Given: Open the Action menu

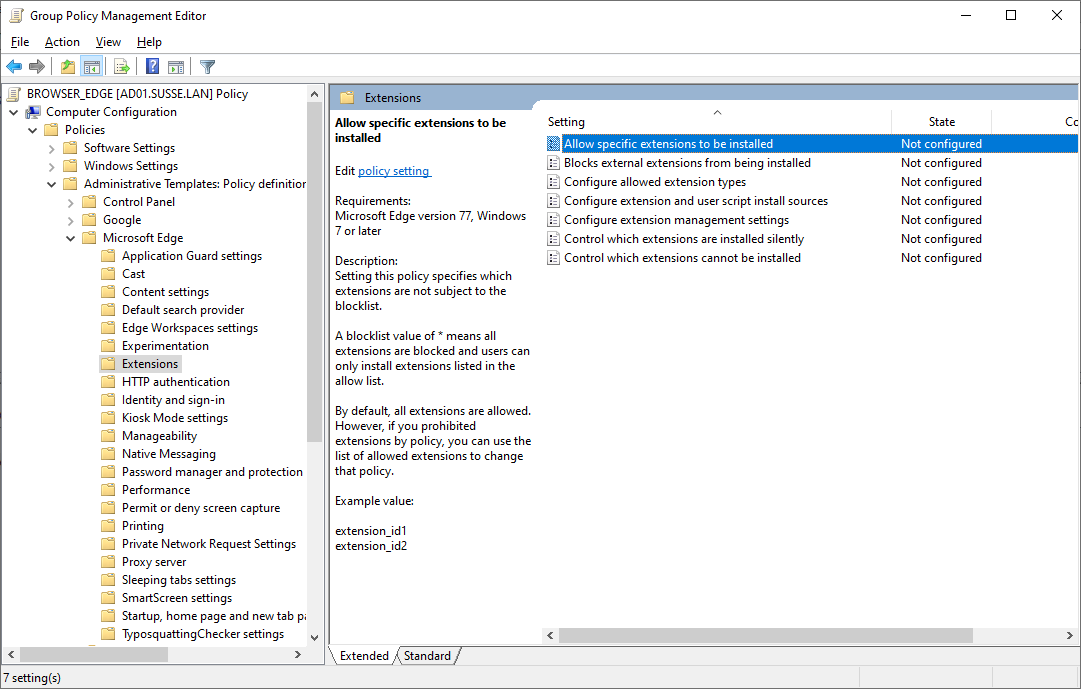Looking at the screenshot, I should tap(62, 42).
